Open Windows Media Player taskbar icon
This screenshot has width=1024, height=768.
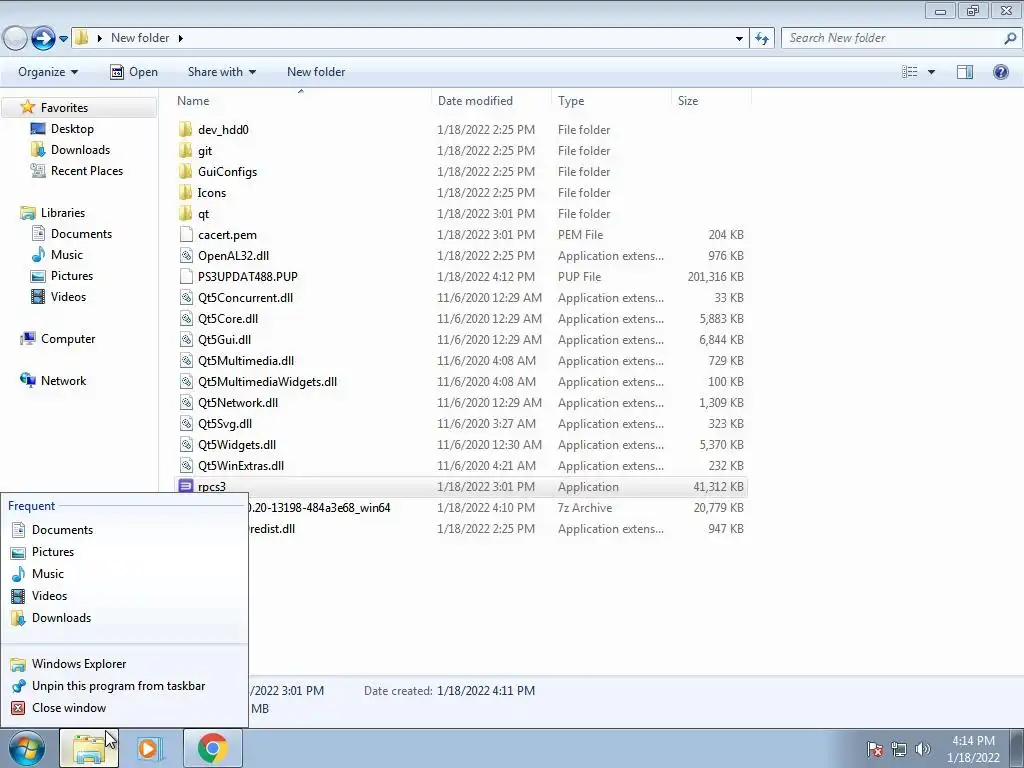coord(150,748)
